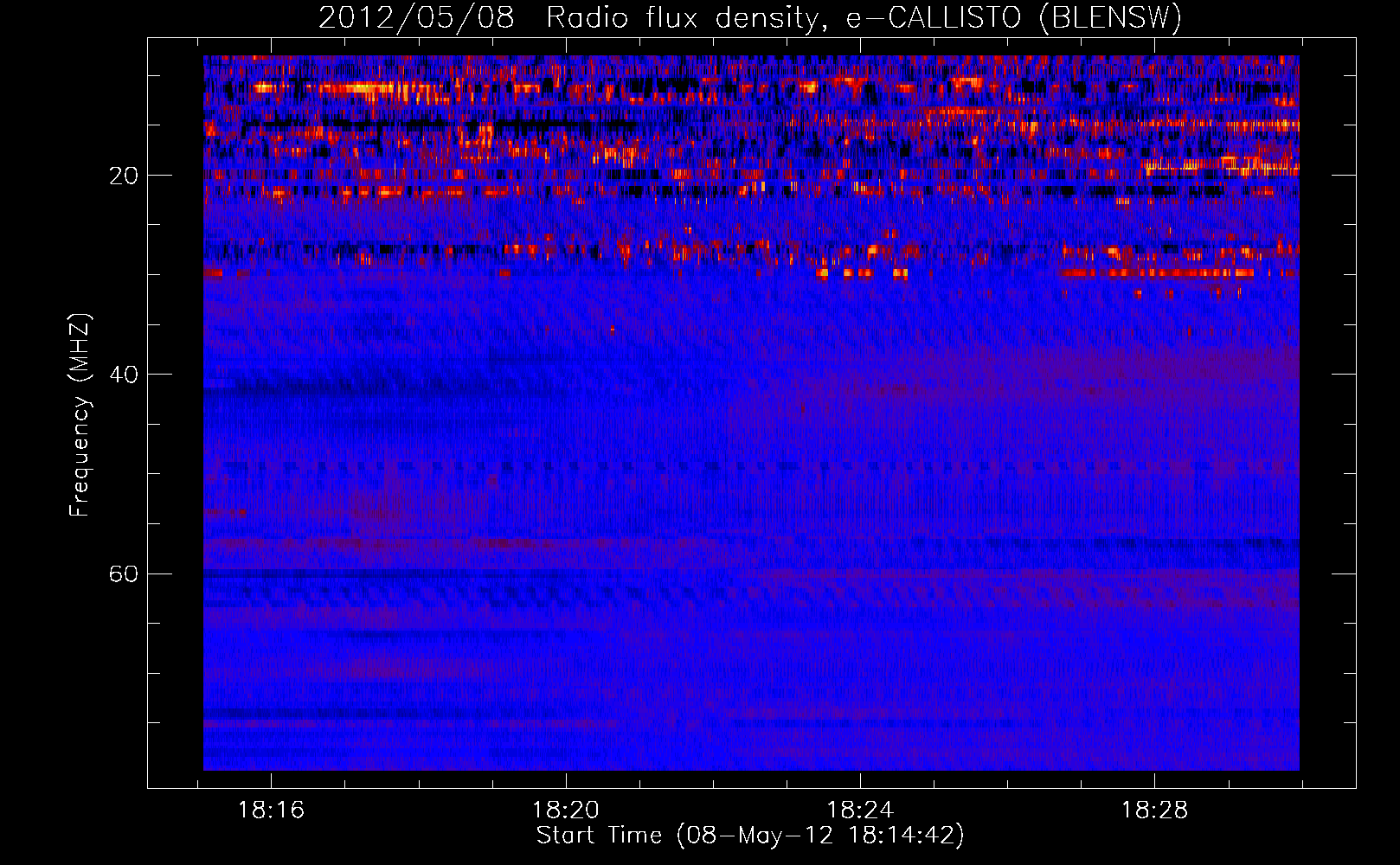
Task: Click the 20 MHz frequency tick label
Action: [123, 176]
